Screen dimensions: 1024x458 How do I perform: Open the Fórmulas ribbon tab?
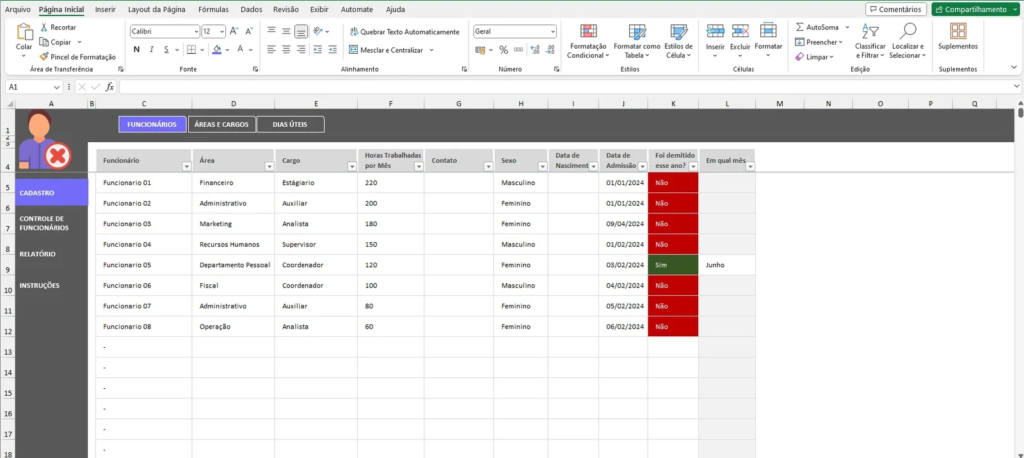[213, 9]
